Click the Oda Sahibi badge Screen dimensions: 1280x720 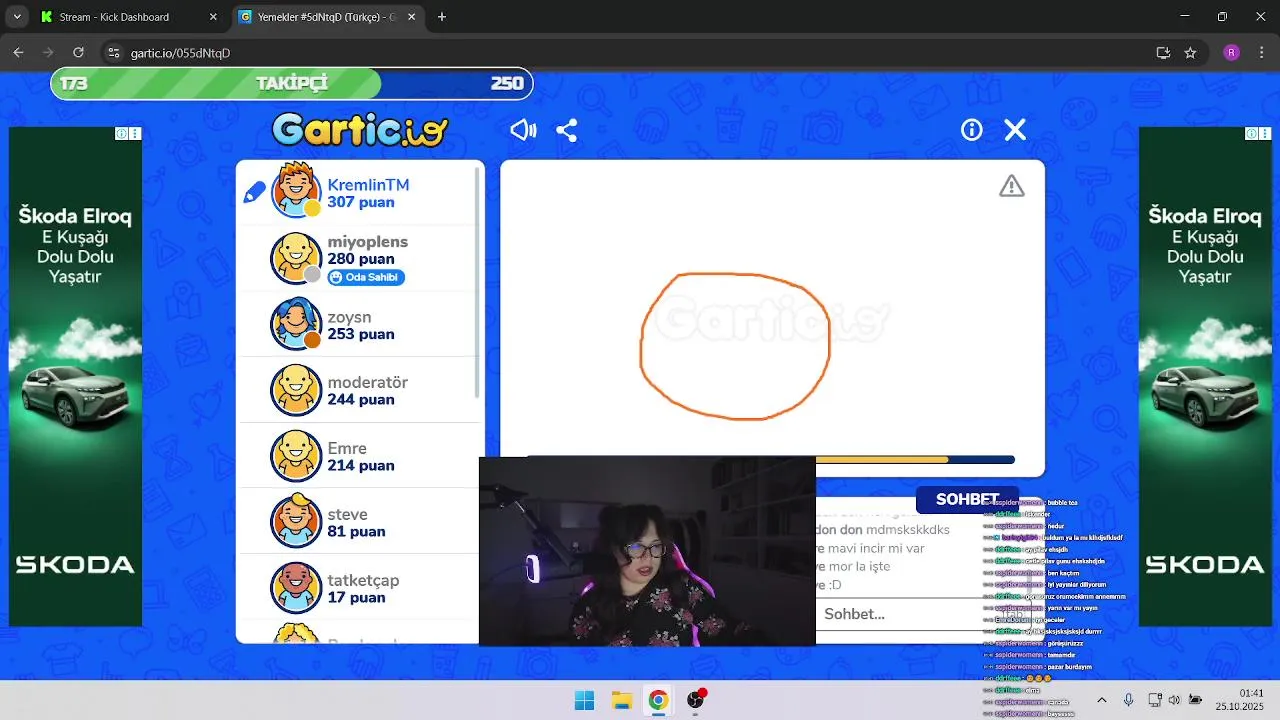coord(366,277)
